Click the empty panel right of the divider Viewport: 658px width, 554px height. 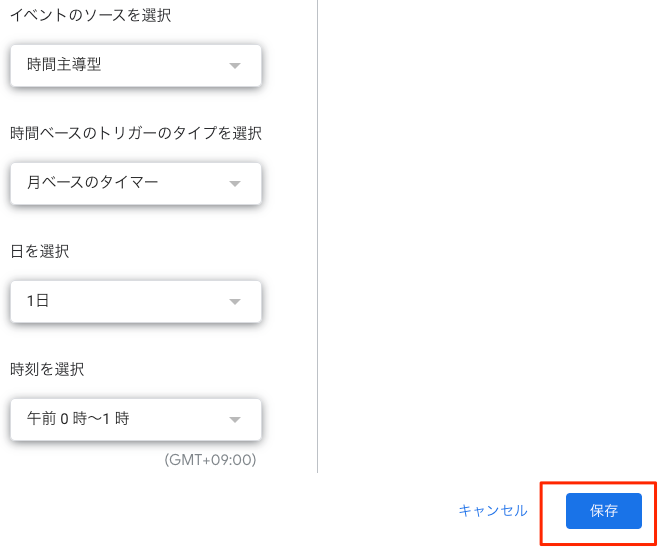pos(490,240)
